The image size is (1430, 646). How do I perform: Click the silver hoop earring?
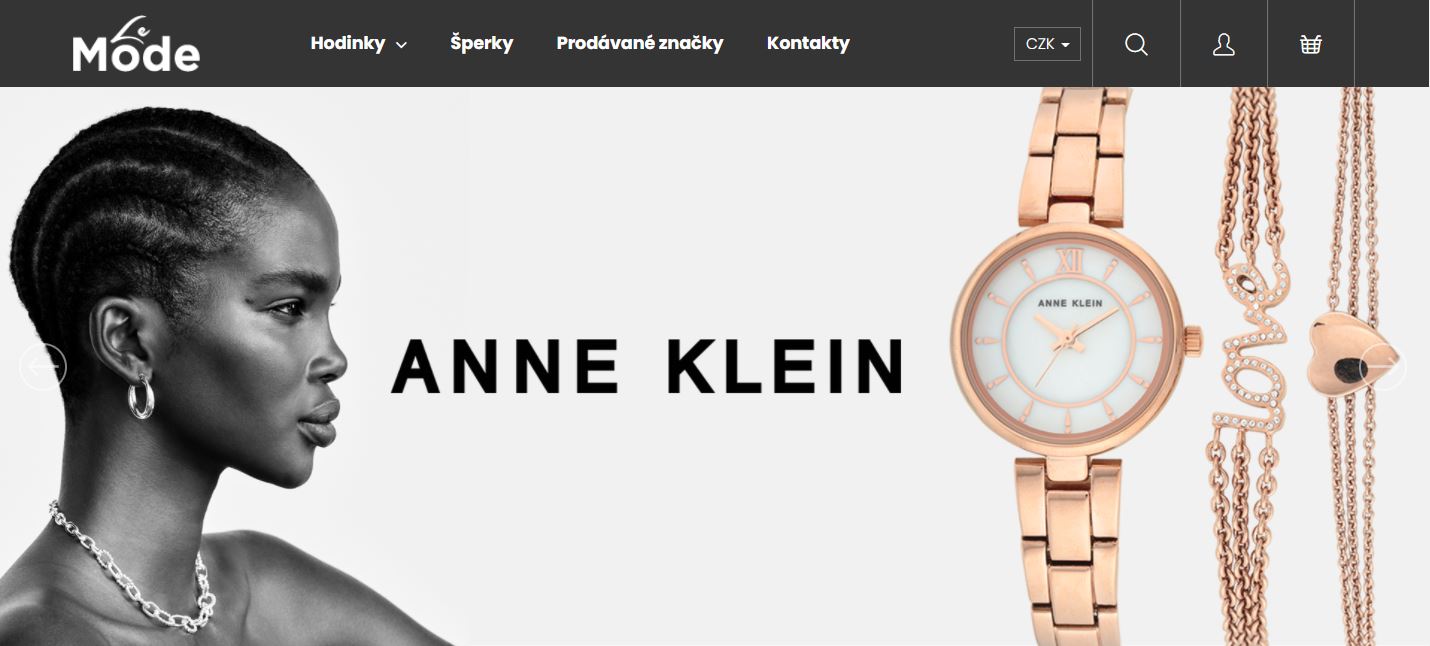[141, 396]
